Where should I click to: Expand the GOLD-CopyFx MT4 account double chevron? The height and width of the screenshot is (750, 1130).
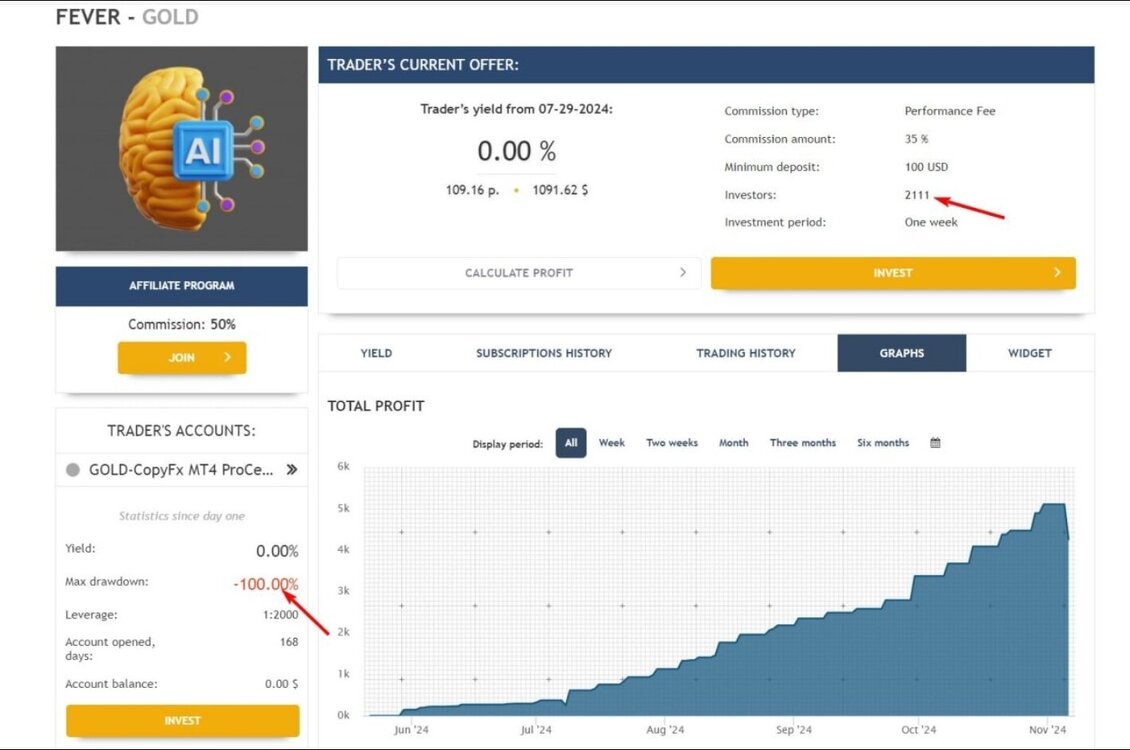tap(291, 470)
